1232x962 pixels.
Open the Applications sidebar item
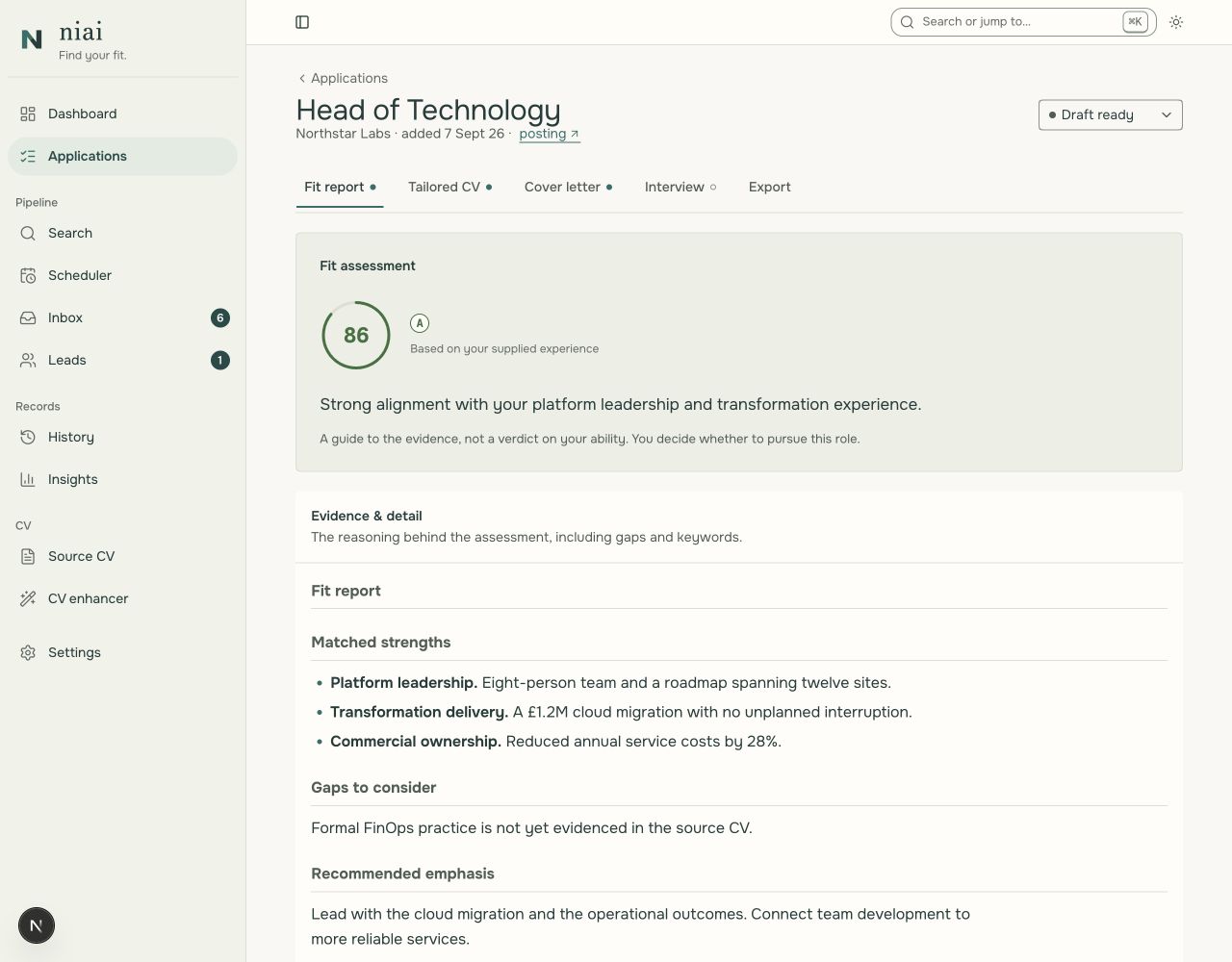click(x=123, y=156)
